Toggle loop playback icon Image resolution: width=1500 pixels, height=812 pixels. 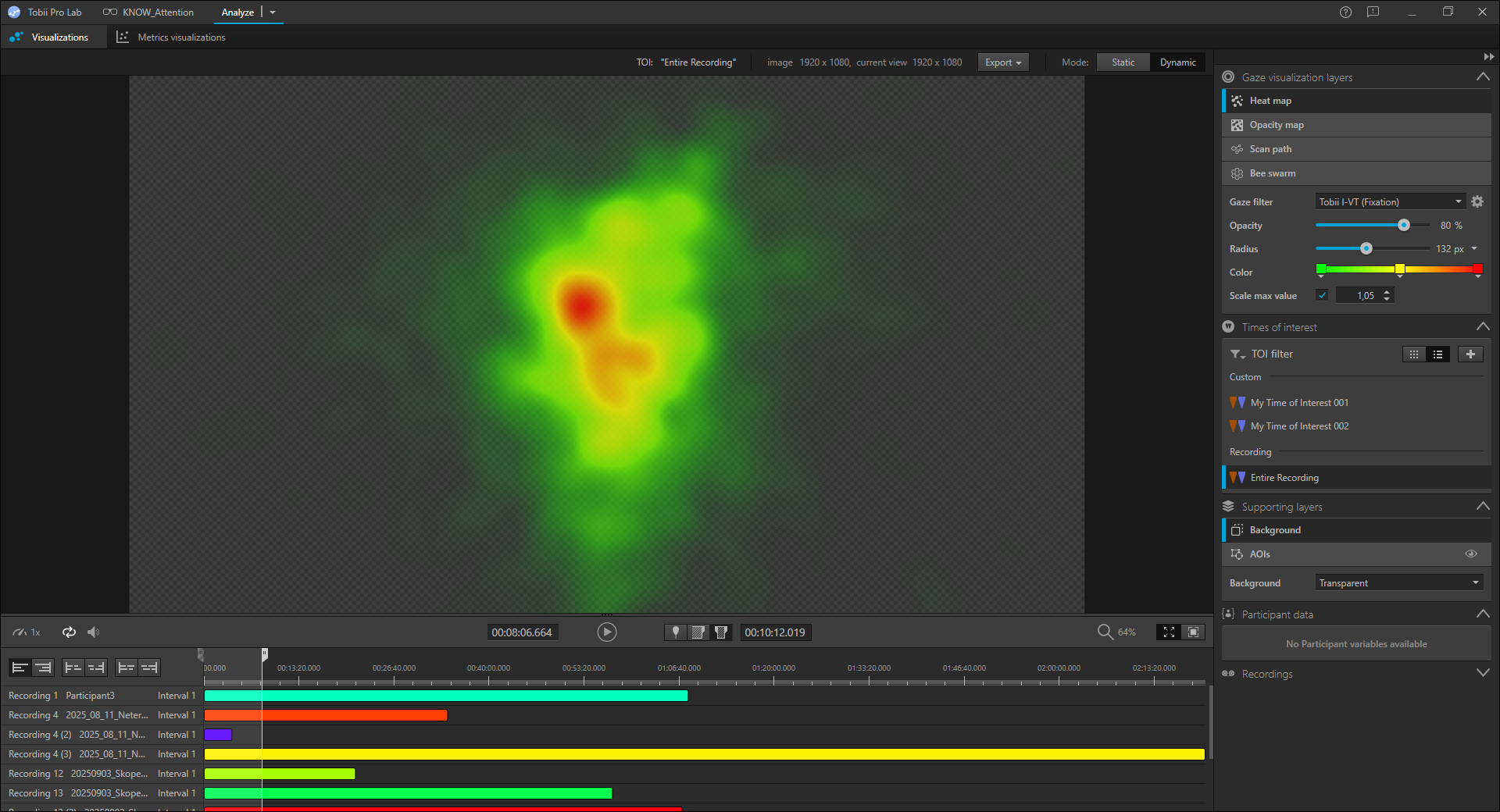(70, 632)
